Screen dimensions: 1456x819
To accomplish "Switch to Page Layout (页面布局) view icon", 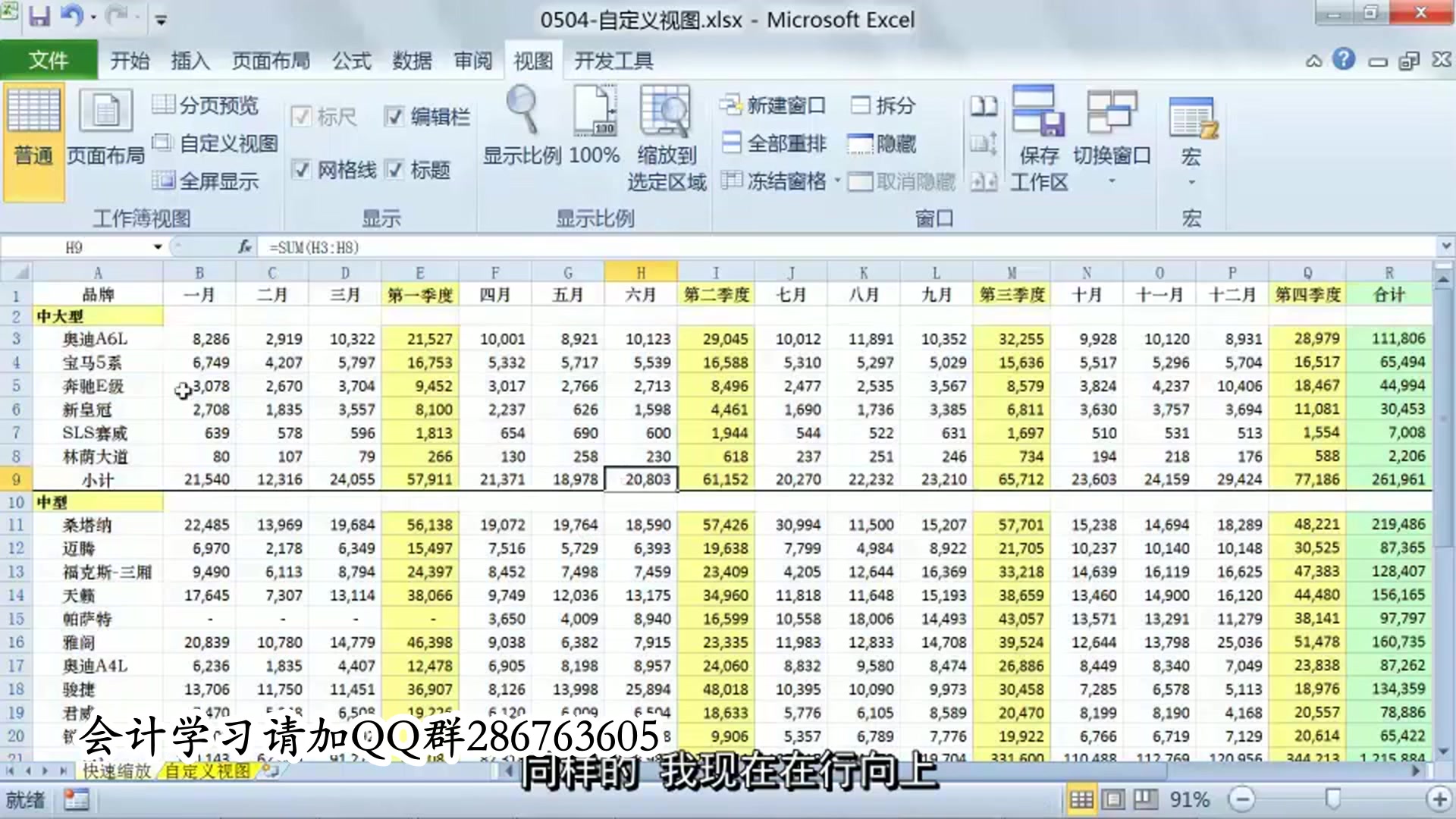I will [105, 114].
